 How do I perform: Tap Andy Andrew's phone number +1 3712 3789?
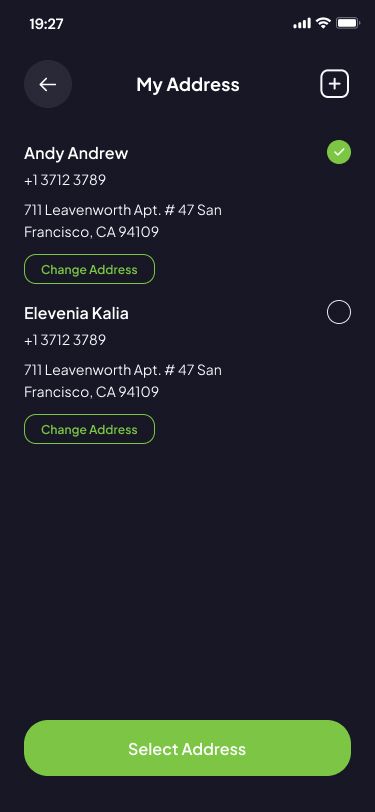[x=65, y=180]
